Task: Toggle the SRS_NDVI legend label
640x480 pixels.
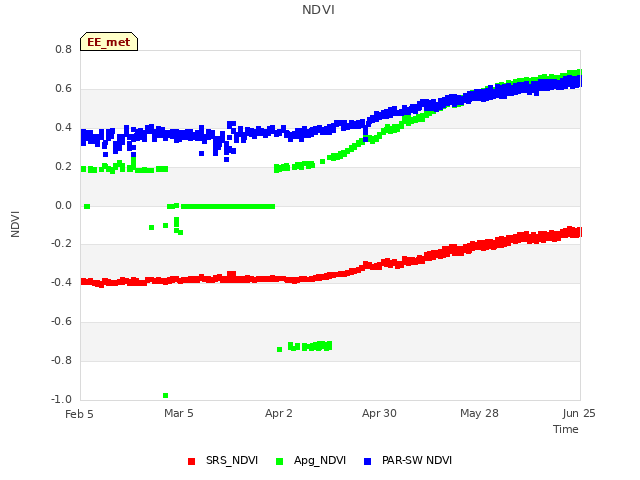Action: [x=232, y=460]
